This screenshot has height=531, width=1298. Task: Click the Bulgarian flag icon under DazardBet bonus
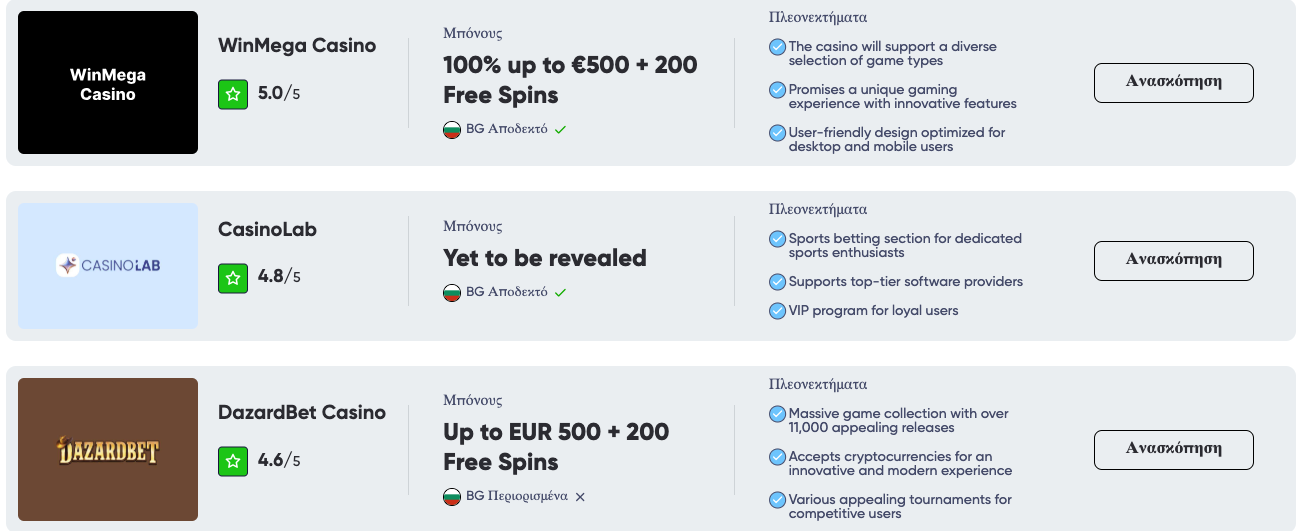pos(452,497)
